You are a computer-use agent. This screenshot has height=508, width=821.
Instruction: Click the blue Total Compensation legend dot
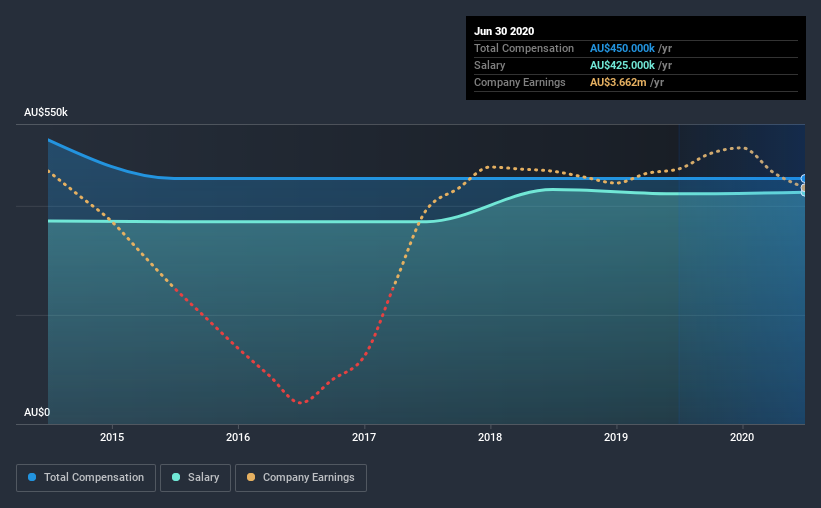tap(32, 477)
